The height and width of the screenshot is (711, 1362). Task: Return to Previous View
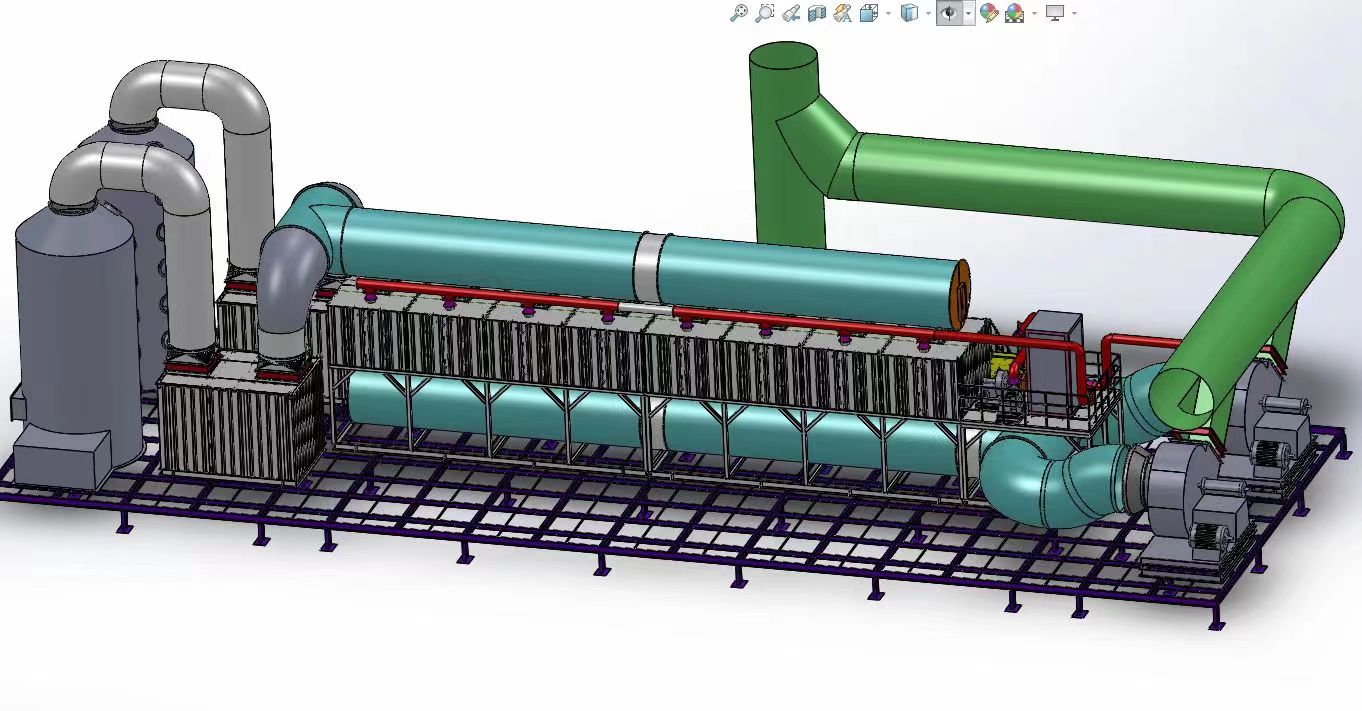point(791,13)
